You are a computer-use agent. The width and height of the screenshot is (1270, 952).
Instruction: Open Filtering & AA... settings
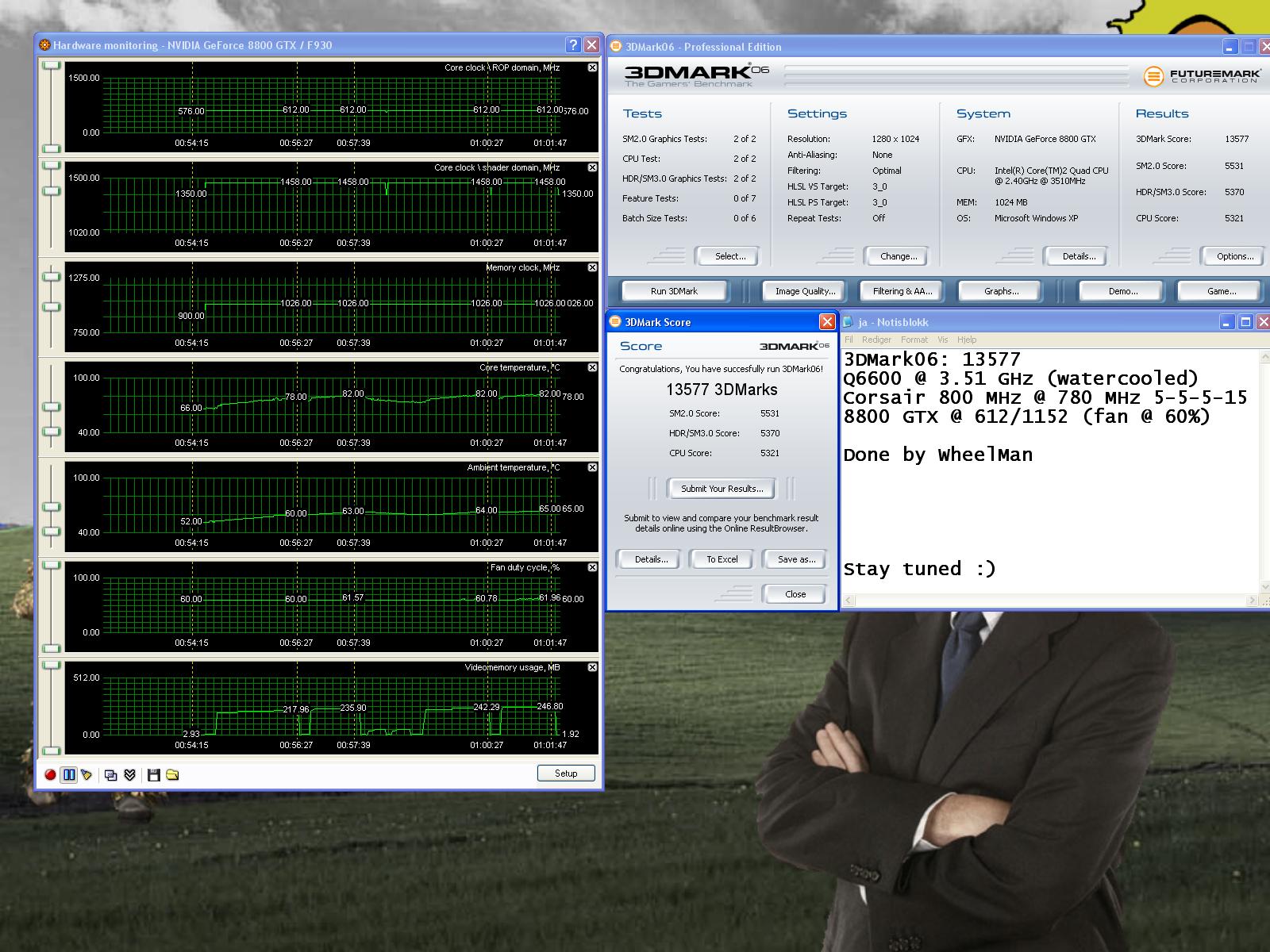click(902, 291)
